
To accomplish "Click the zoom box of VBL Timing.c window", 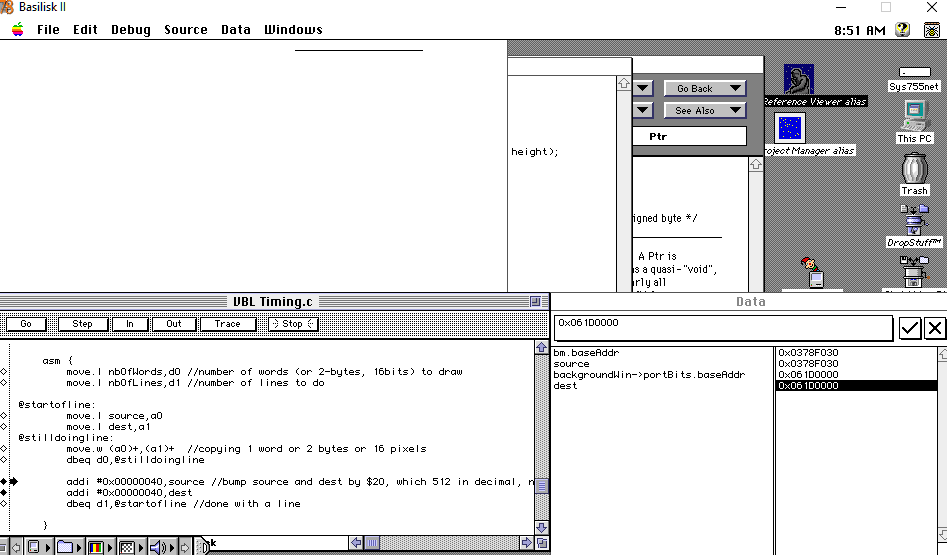I will tap(535, 301).
